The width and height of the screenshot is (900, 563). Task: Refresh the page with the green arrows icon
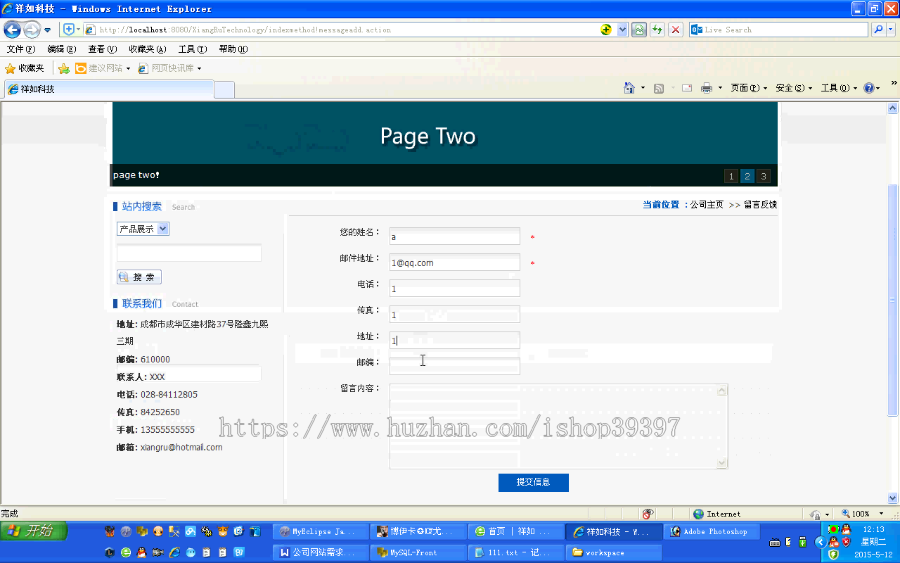[x=657, y=30]
